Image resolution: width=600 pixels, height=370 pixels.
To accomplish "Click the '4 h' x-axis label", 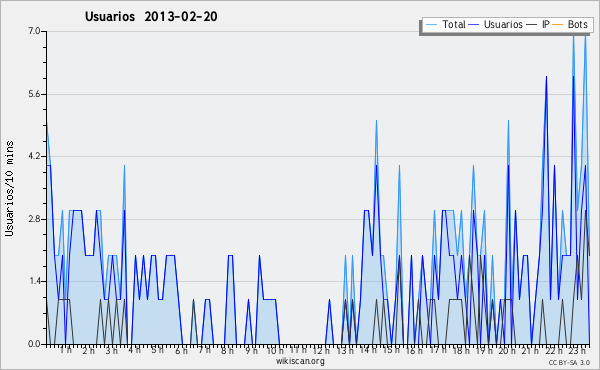I will tap(134, 350).
